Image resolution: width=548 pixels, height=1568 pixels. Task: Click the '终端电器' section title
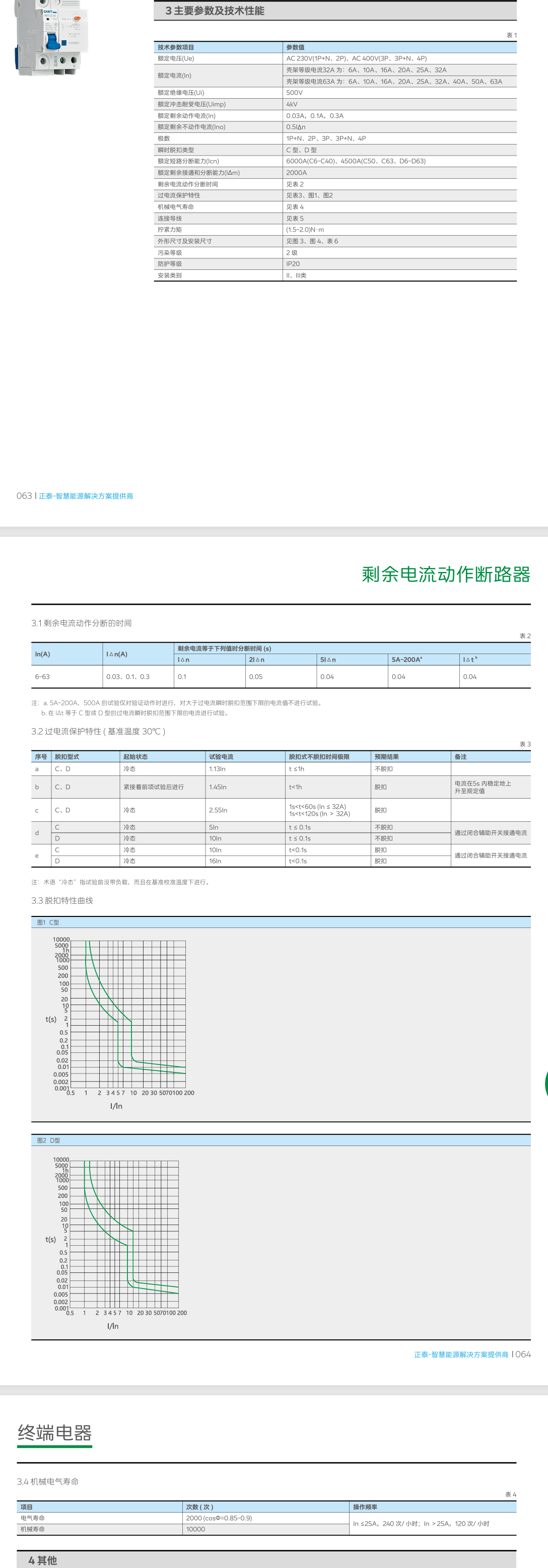[55, 1433]
